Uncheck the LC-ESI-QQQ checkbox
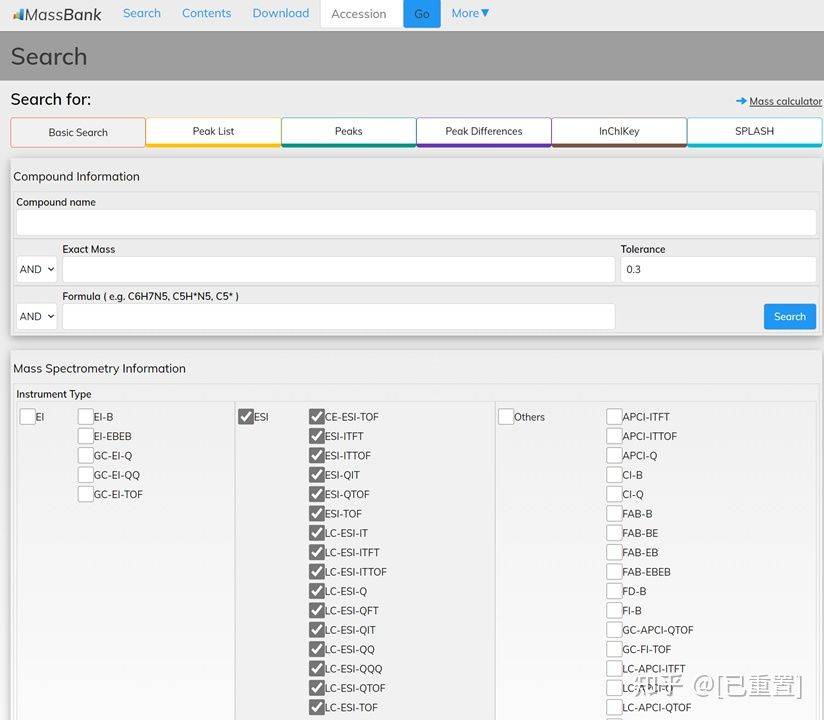This screenshot has height=720, width=824. (316, 668)
